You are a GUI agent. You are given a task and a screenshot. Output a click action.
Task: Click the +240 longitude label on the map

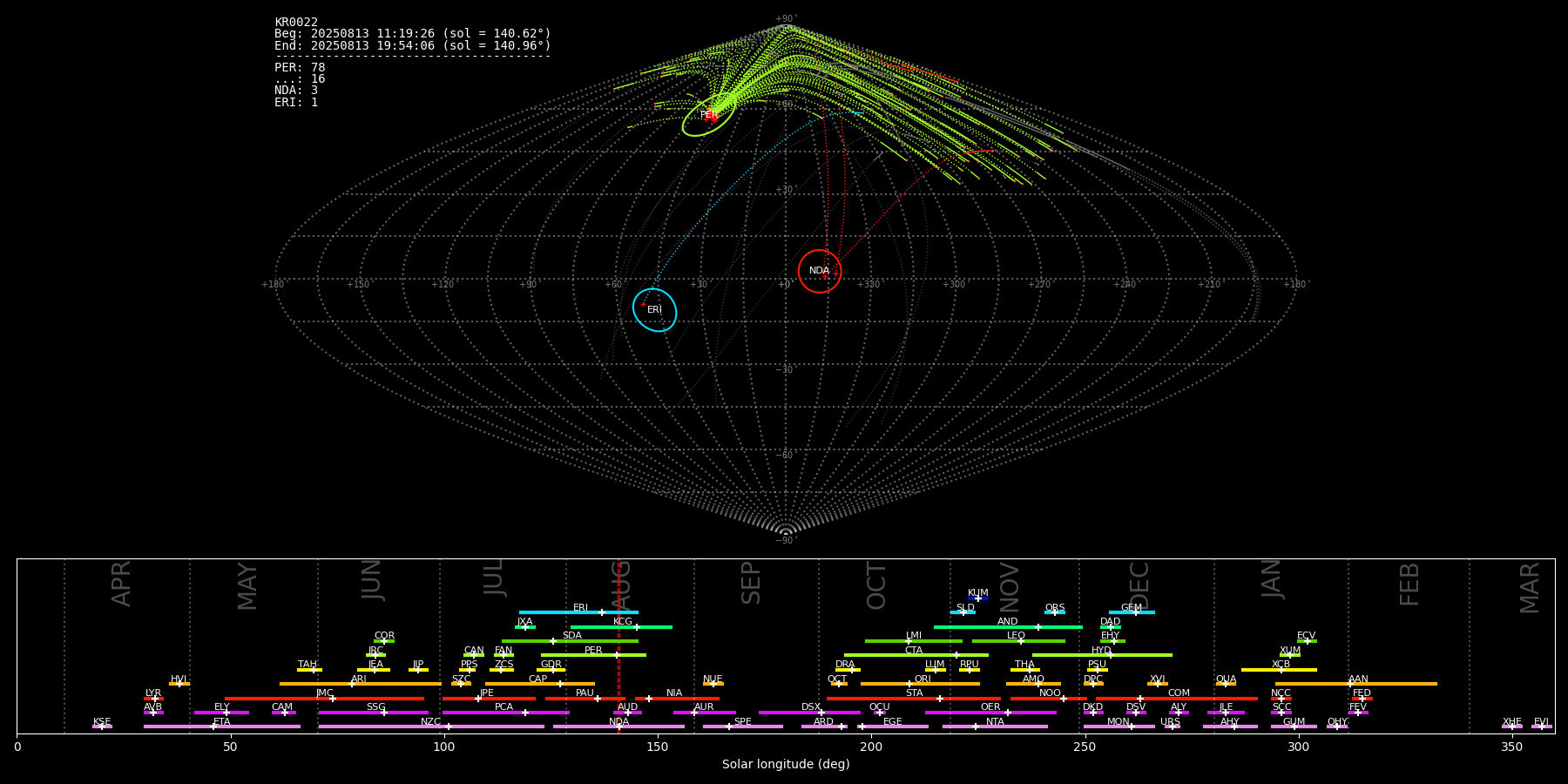(x=1124, y=284)
